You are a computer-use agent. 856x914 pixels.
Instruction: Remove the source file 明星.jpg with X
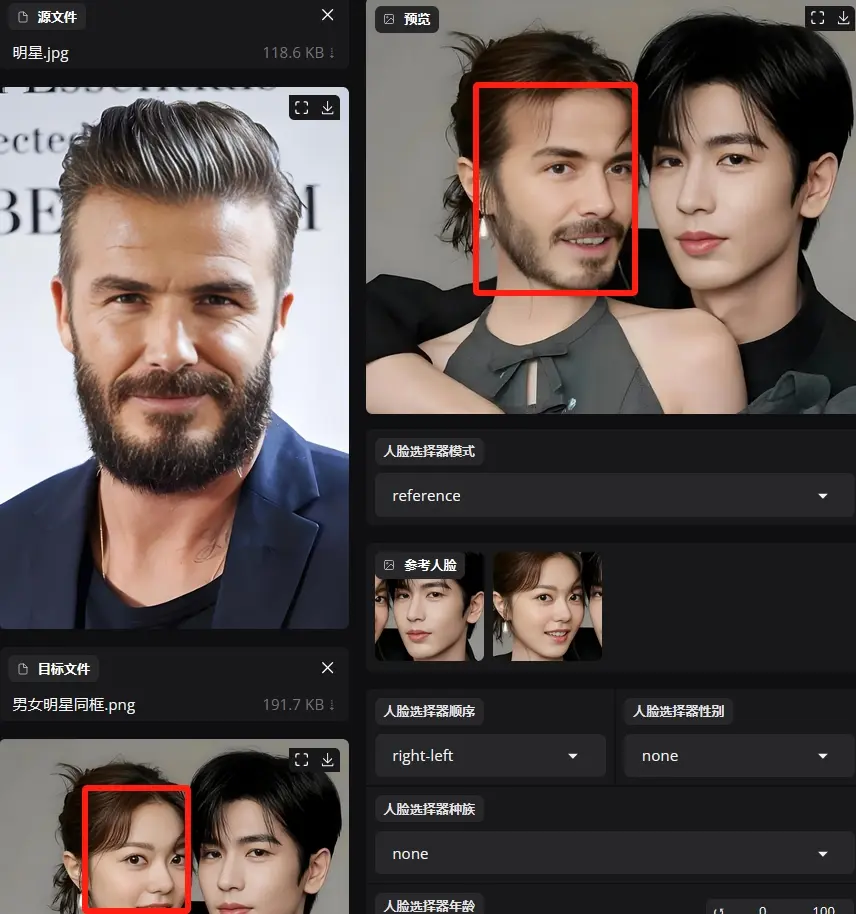tap(328, 15)
